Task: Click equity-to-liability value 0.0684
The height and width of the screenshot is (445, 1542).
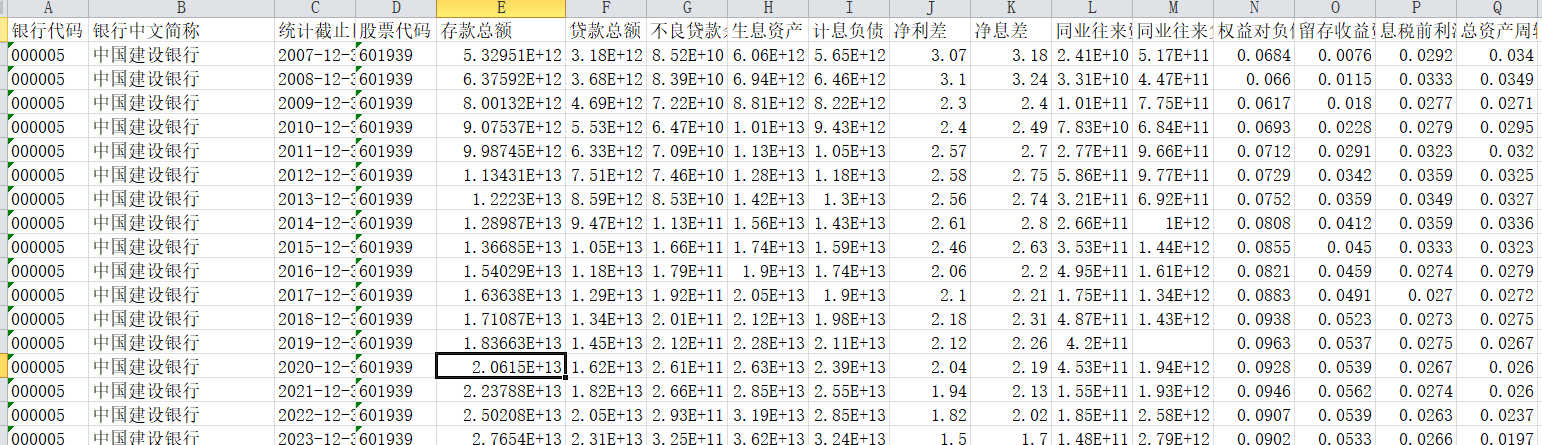Action: tap(1254, 54)
